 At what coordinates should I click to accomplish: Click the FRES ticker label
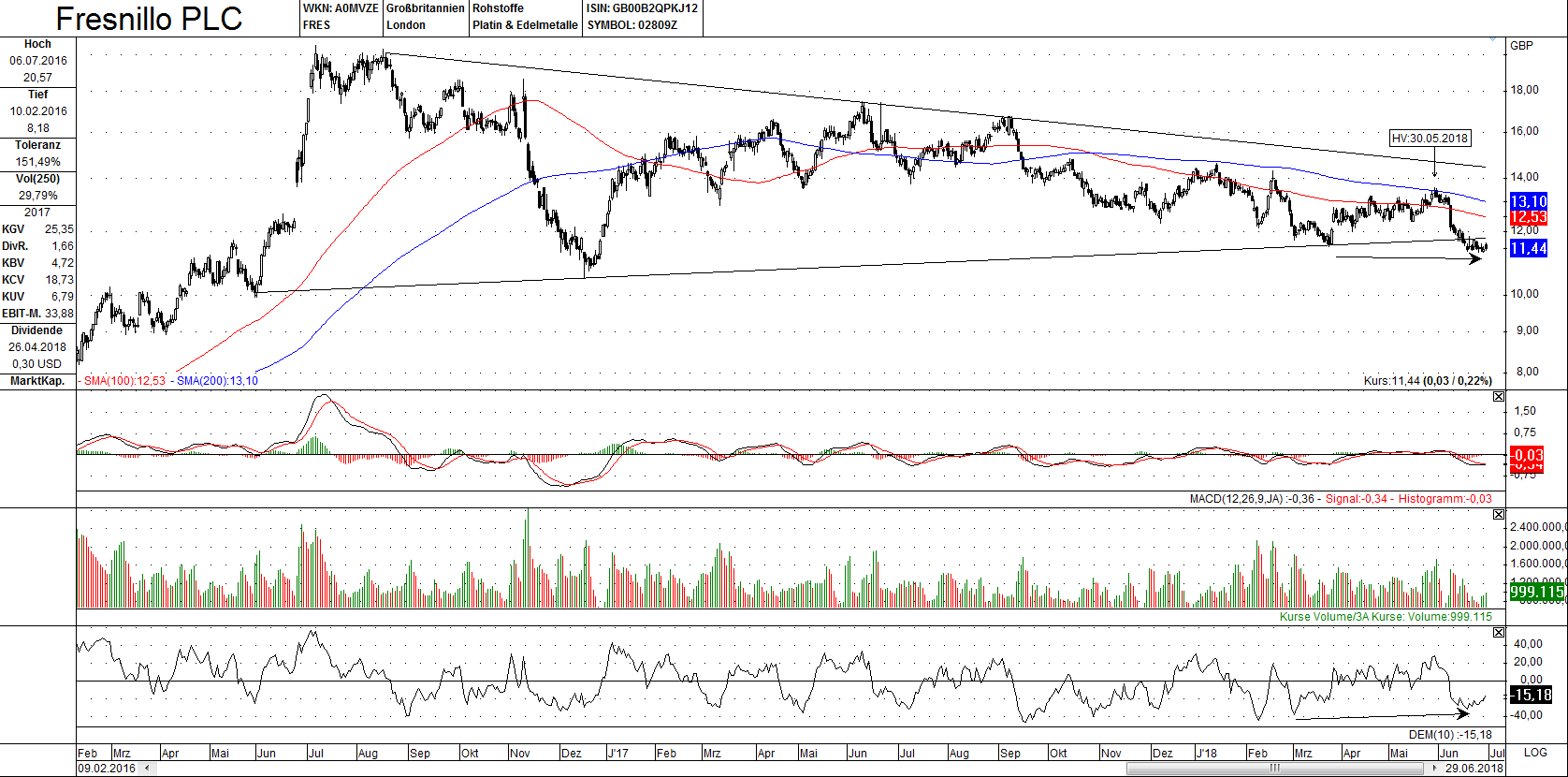316,25
